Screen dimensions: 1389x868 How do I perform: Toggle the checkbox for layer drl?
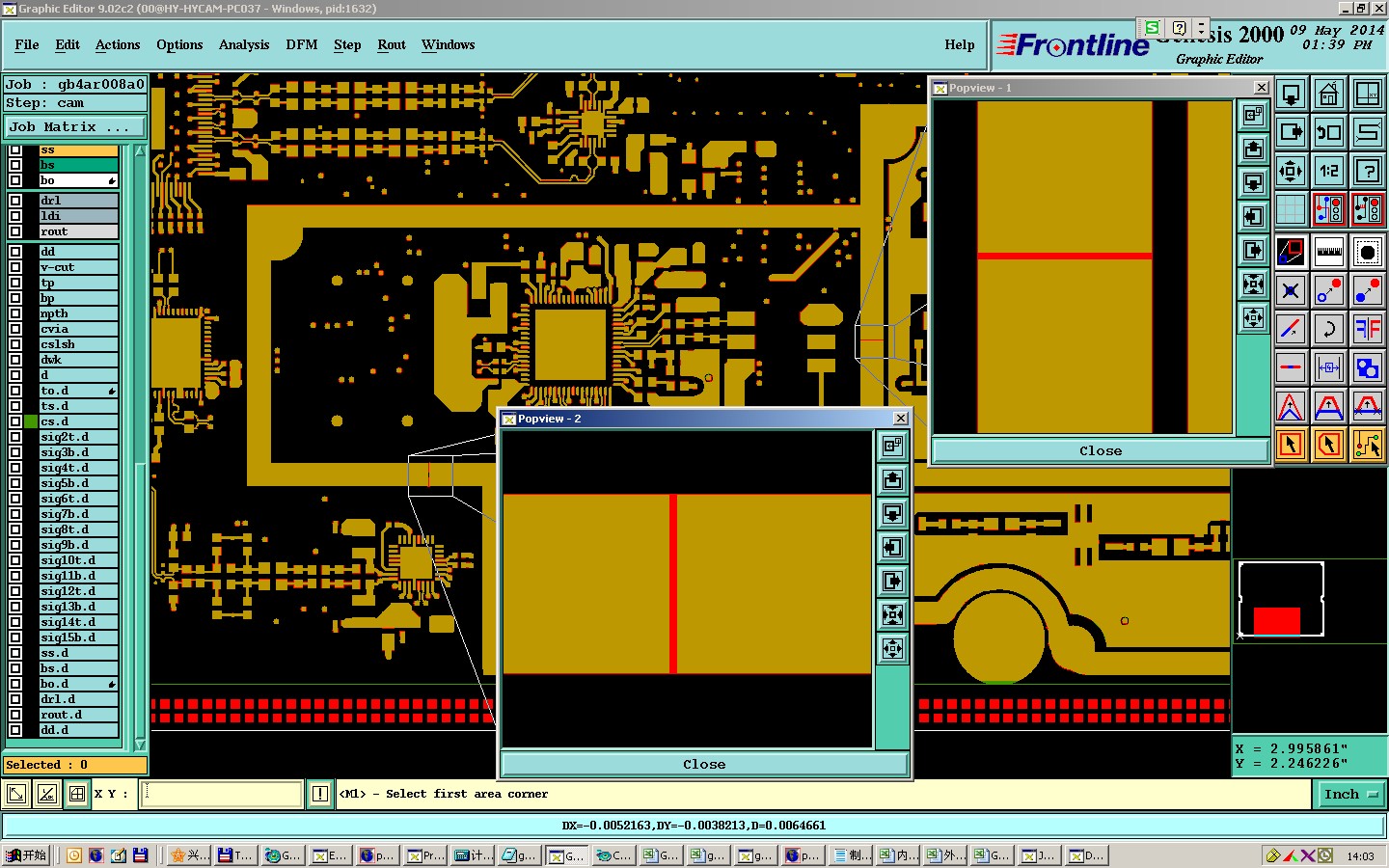[x=15, y=201]
